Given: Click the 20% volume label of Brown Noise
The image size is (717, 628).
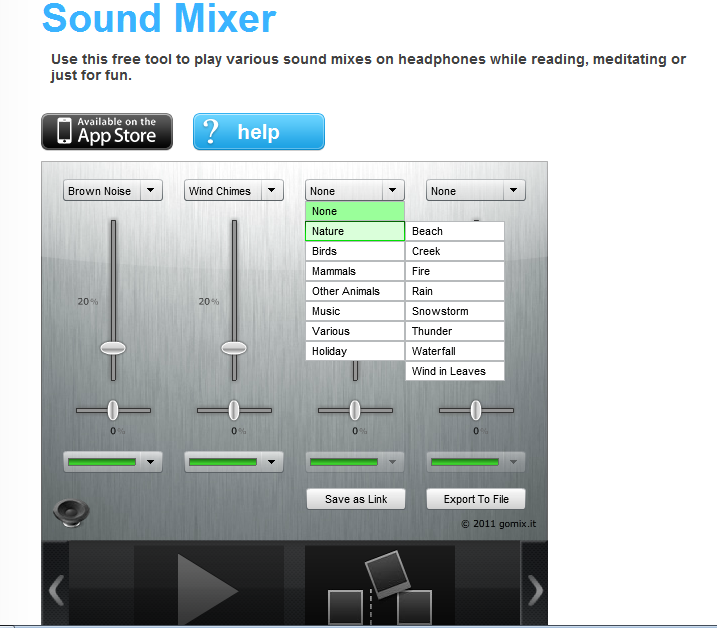Looking at the screenshot, I should (87, 301).
